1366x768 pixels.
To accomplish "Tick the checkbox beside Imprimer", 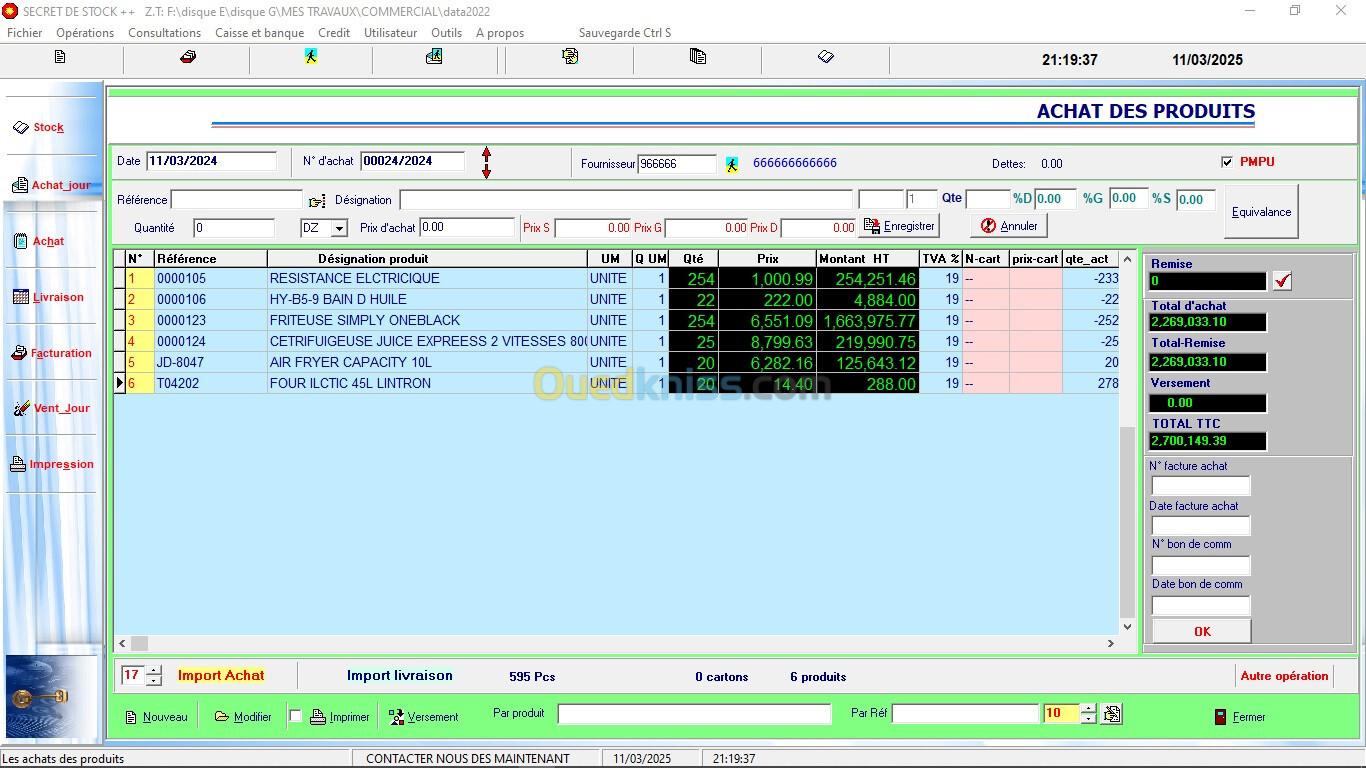I will click(295, 716).
